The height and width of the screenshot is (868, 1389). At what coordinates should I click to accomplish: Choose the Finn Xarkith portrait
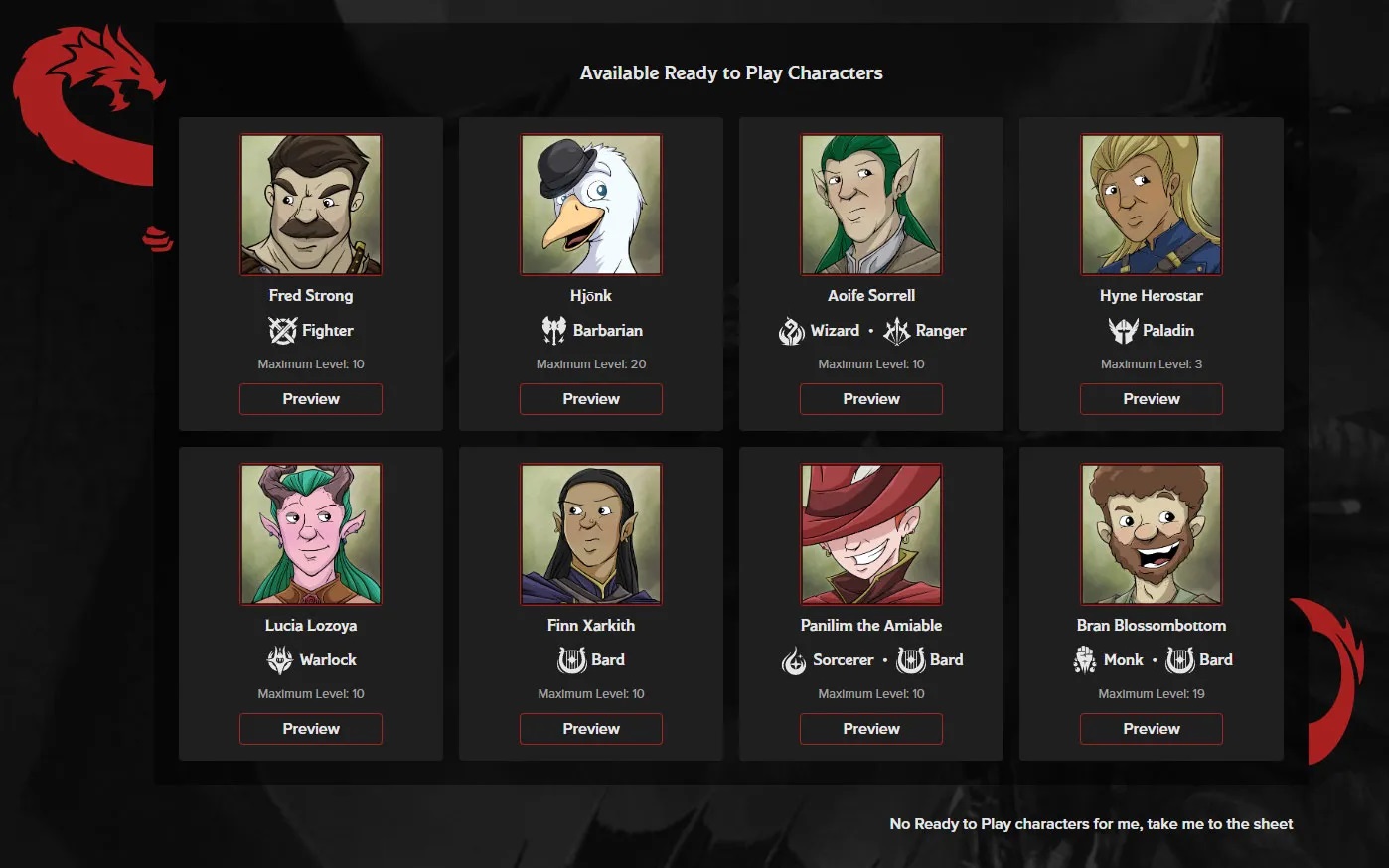point(591,534)
